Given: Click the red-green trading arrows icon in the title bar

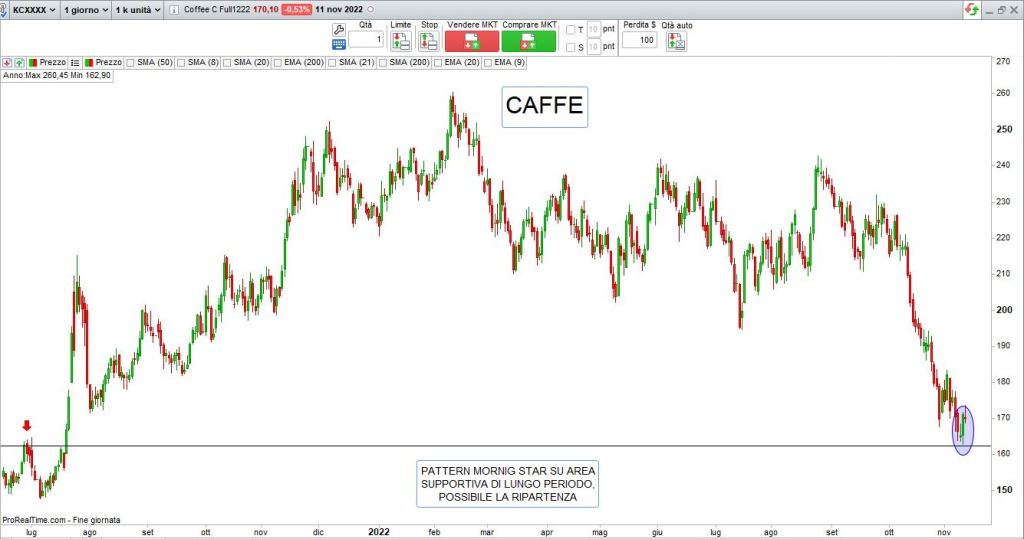Looking at the screenshot, I should coord(972,9).
